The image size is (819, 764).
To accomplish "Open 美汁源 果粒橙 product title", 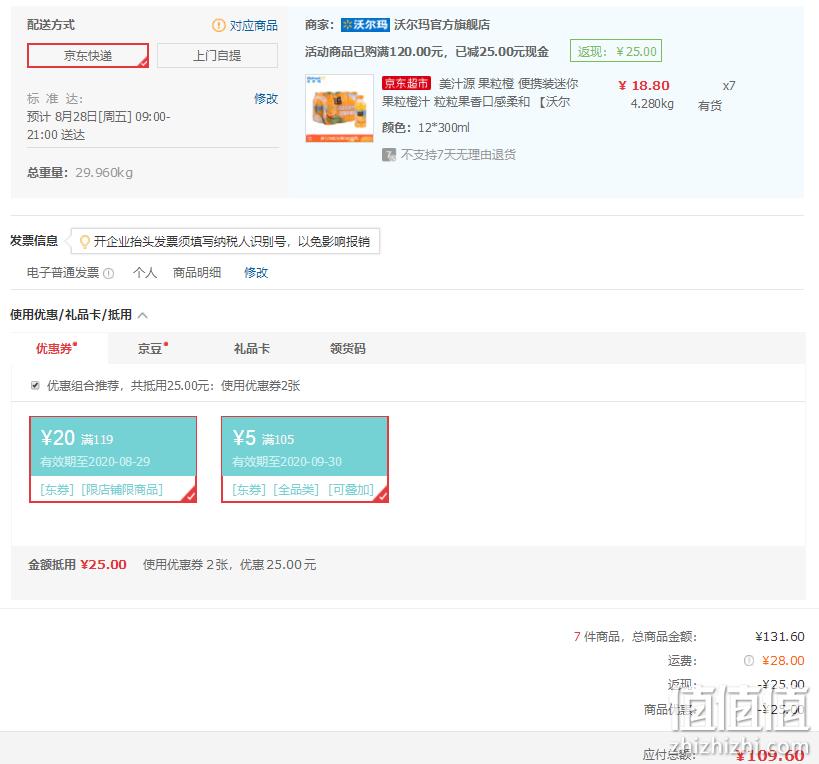I will click(480, 92).
